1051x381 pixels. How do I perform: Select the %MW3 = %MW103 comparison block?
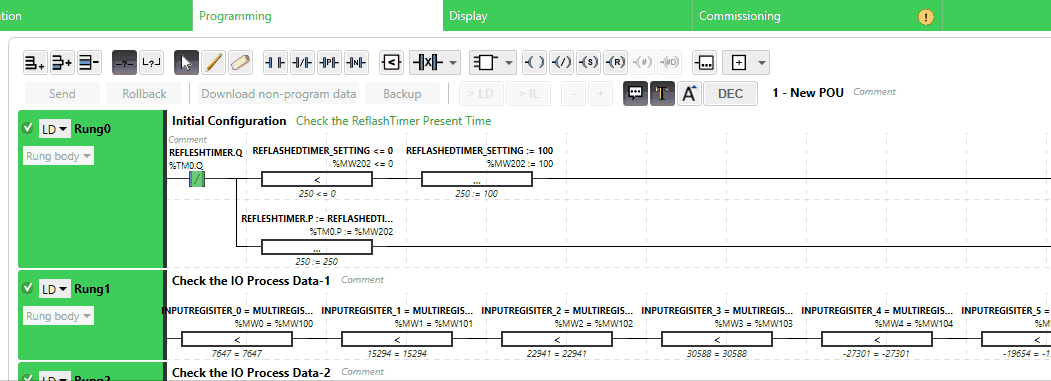pyautogui.click(x=717, y=339)
